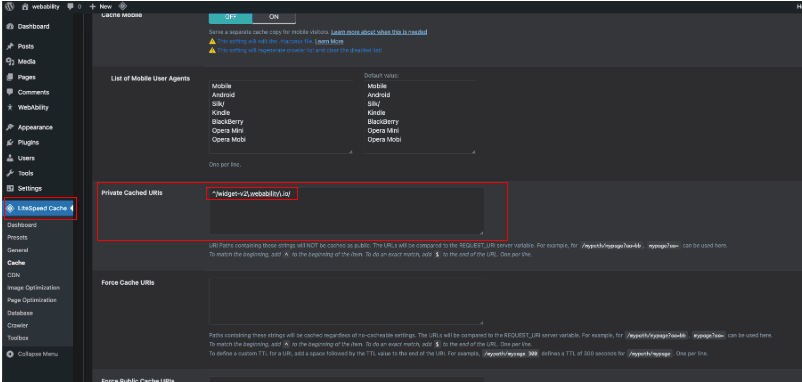Grab resize handle of Default value box
This screenshot has height=382, width=802.
tap(473, 151)
